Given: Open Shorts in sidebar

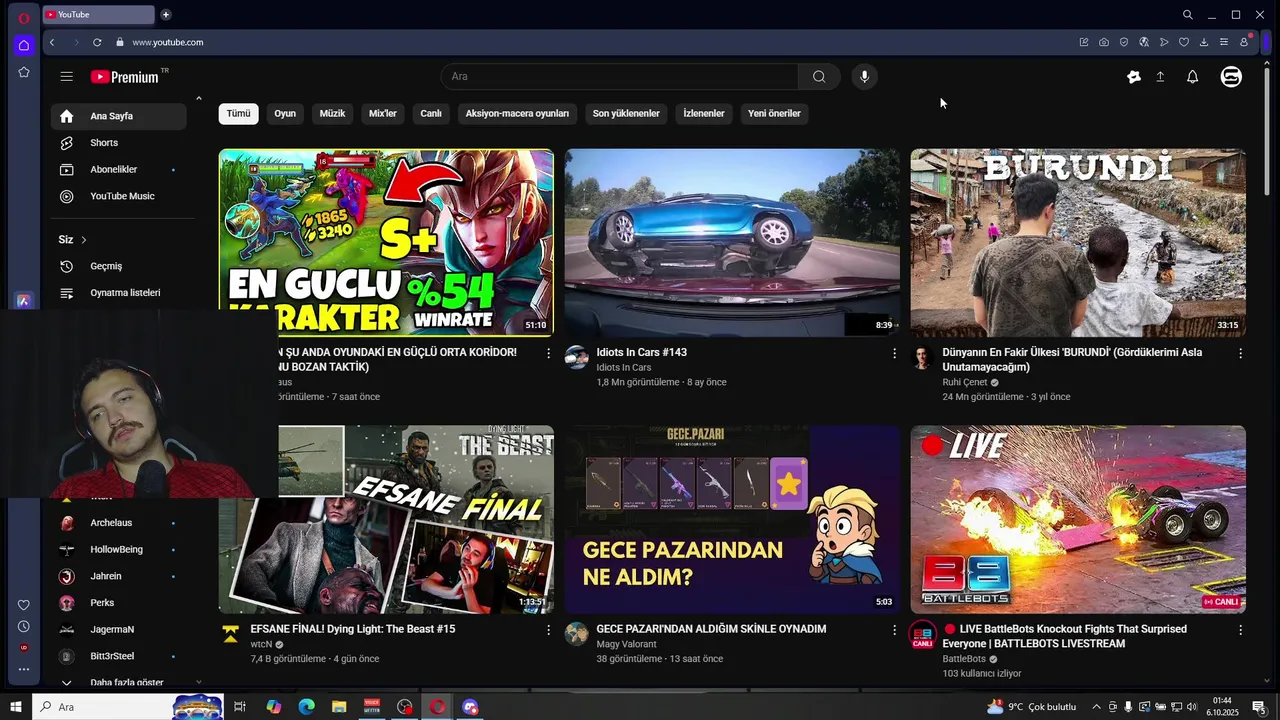Looking at the screenshot, I should [119, 143].
